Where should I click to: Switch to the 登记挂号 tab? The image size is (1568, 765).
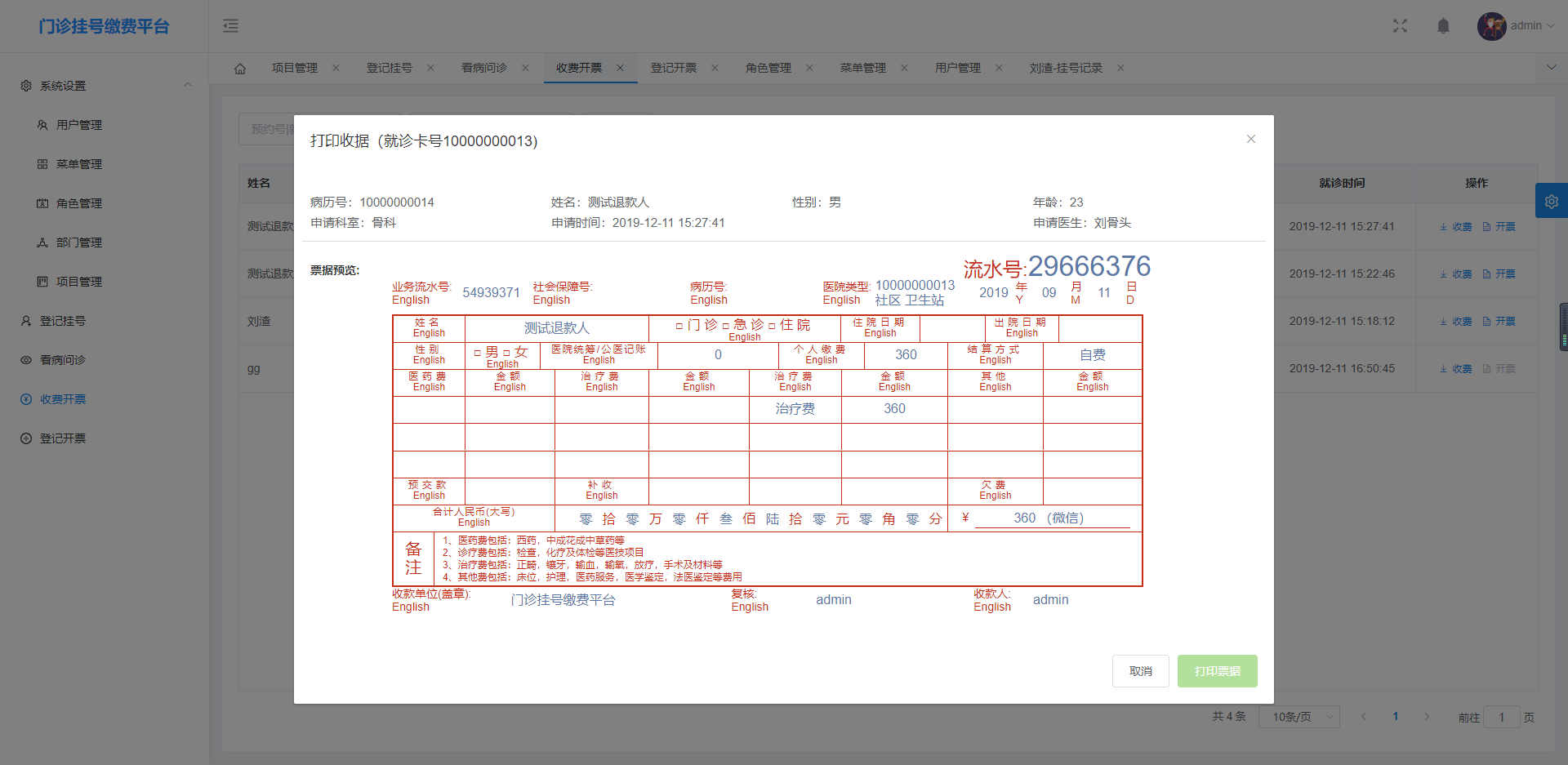(390, 68)
